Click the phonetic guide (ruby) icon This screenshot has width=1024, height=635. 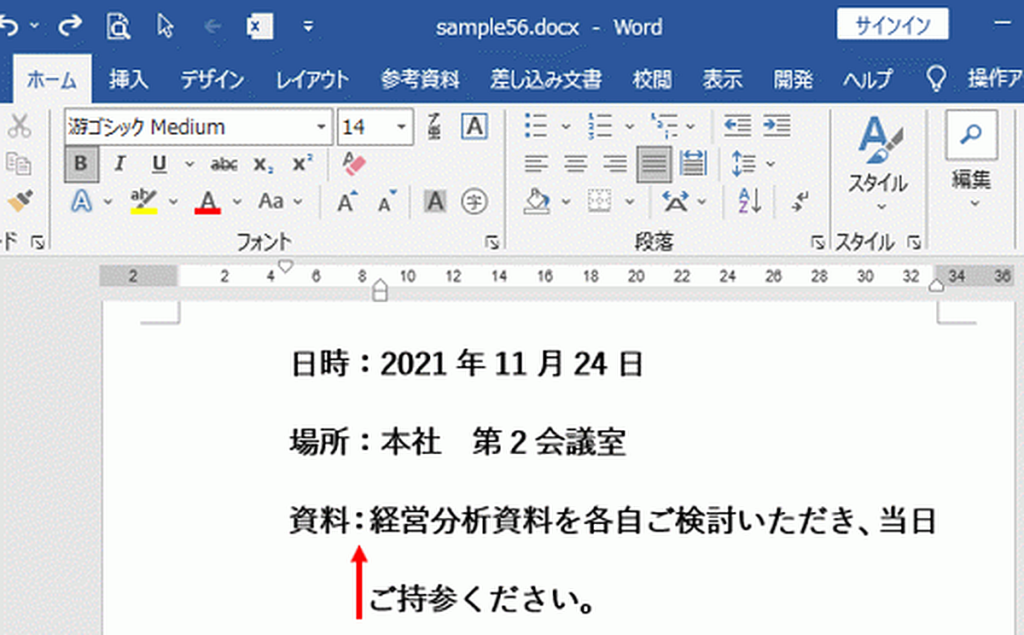[x=434, y=126]
